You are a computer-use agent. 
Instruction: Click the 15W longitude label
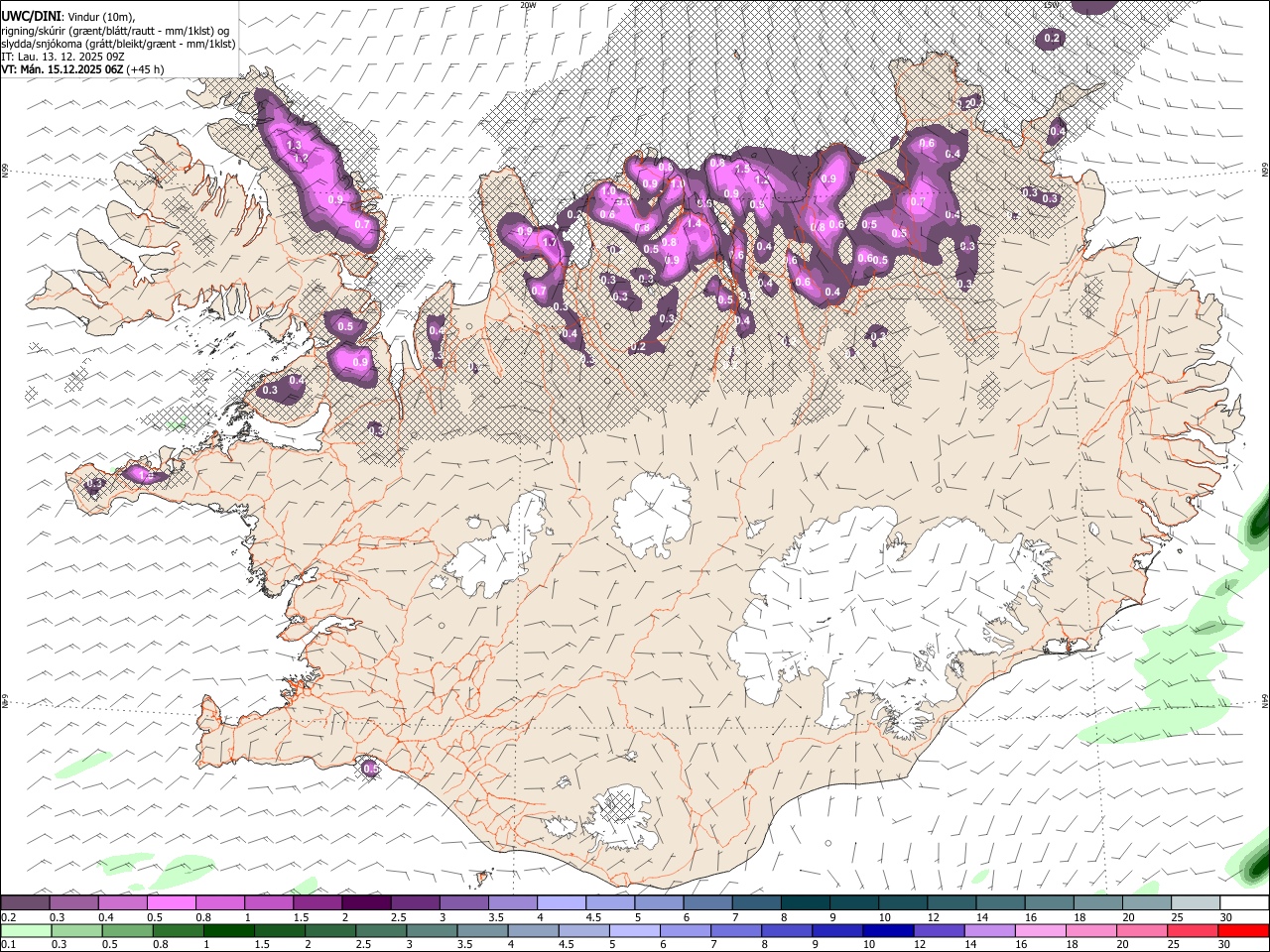(x=1052, y=5)
